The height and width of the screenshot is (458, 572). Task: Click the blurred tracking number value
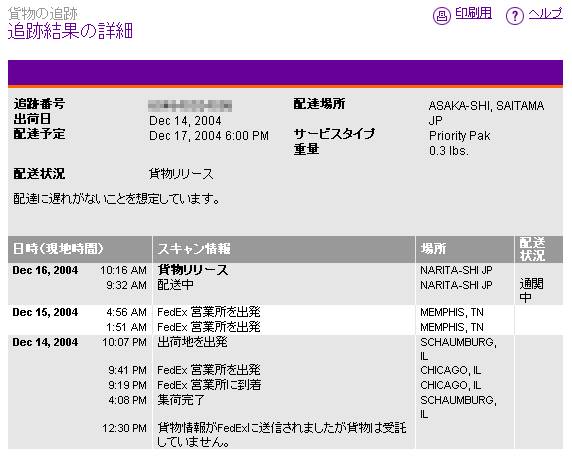(x=190, y=106)
